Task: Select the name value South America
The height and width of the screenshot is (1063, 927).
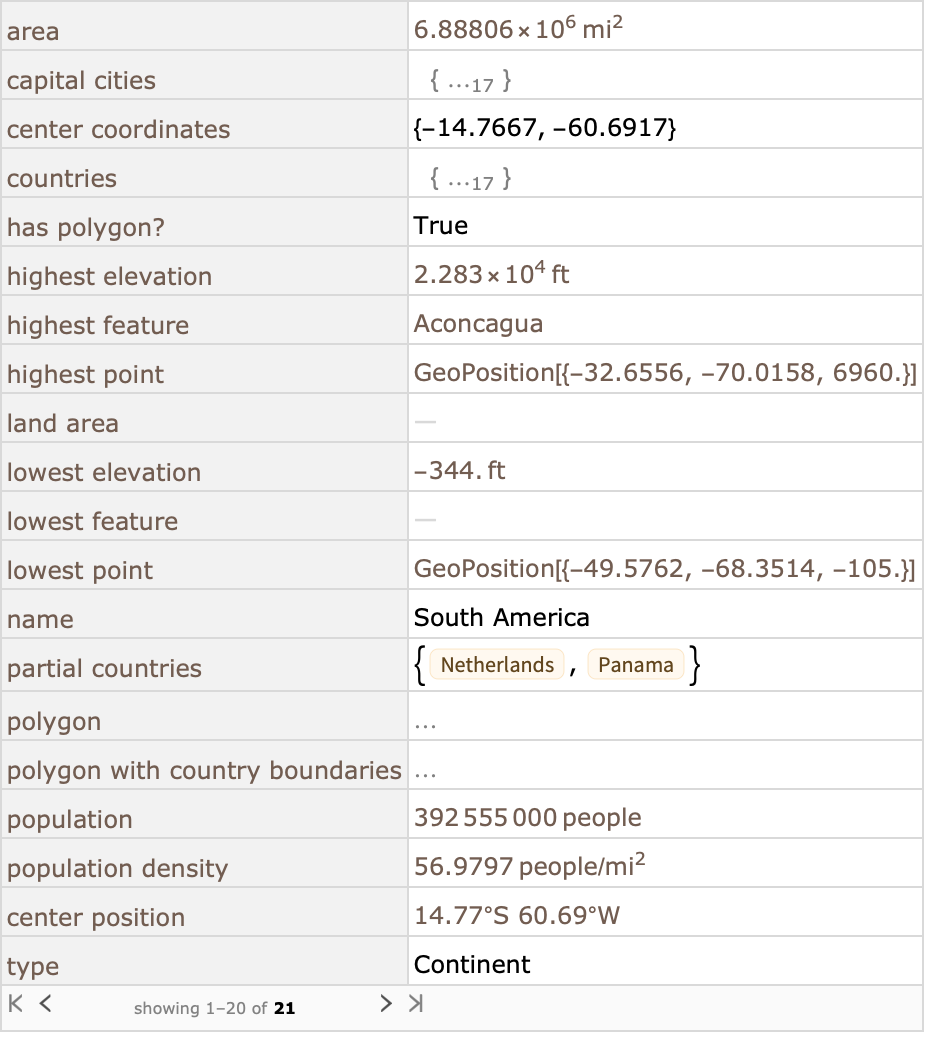Action: 501,618
